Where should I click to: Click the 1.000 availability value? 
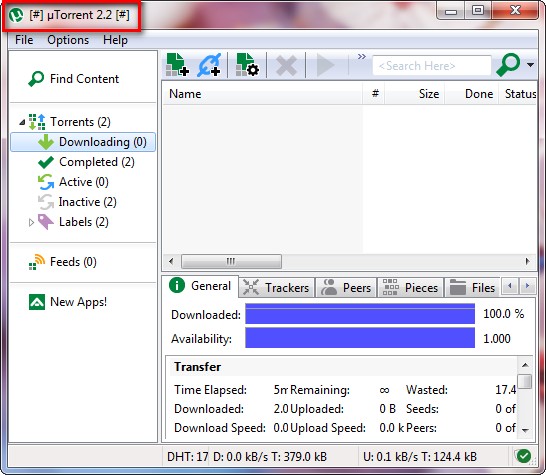pos(497,338)
